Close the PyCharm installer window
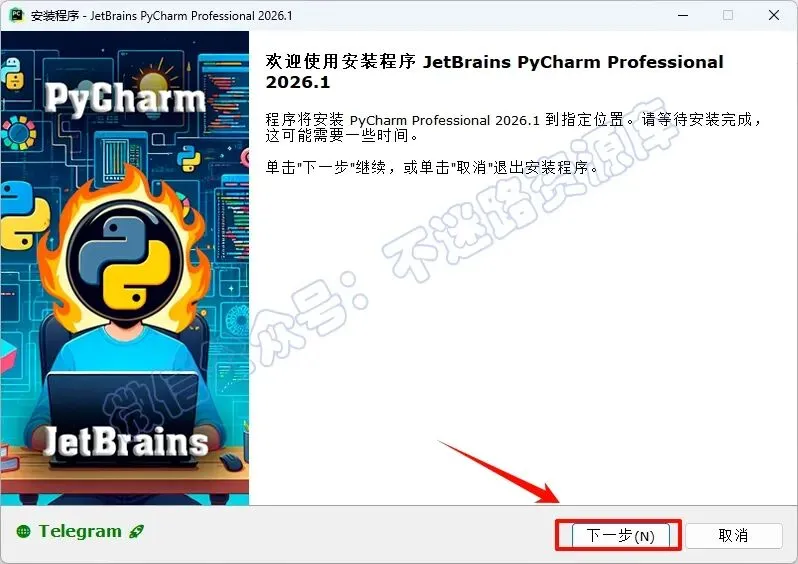The height and width of the screenshot is (564, 798). click(774, 15)
